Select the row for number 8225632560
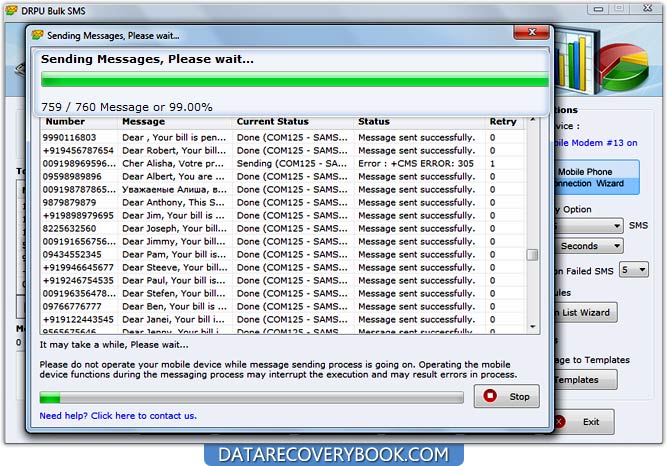The width and height of the screenshot is (667, 466). (282, 229)
